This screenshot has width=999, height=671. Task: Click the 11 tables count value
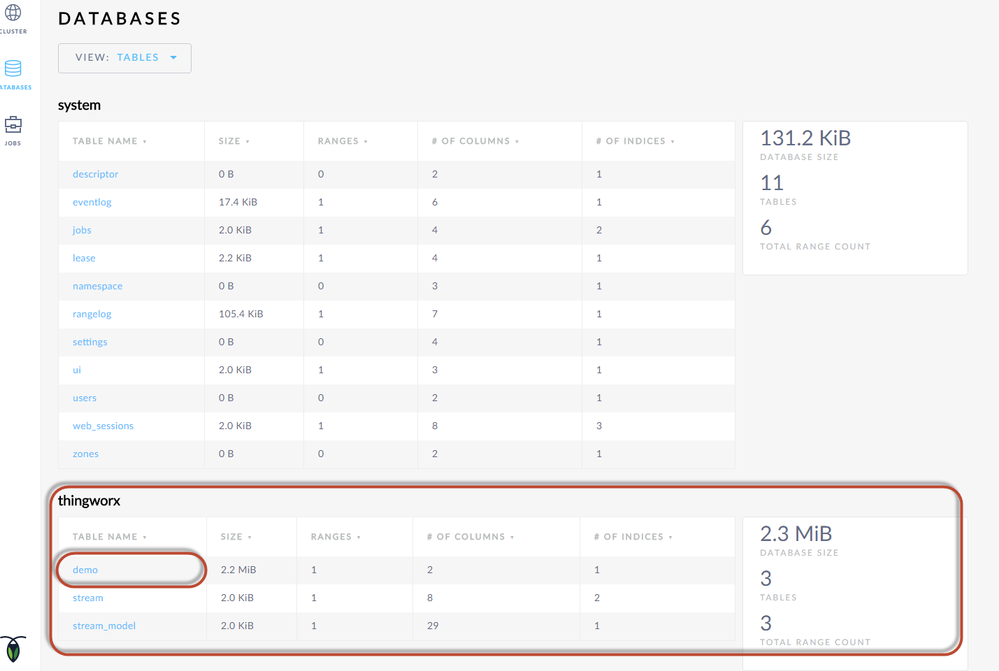[772, 184]
